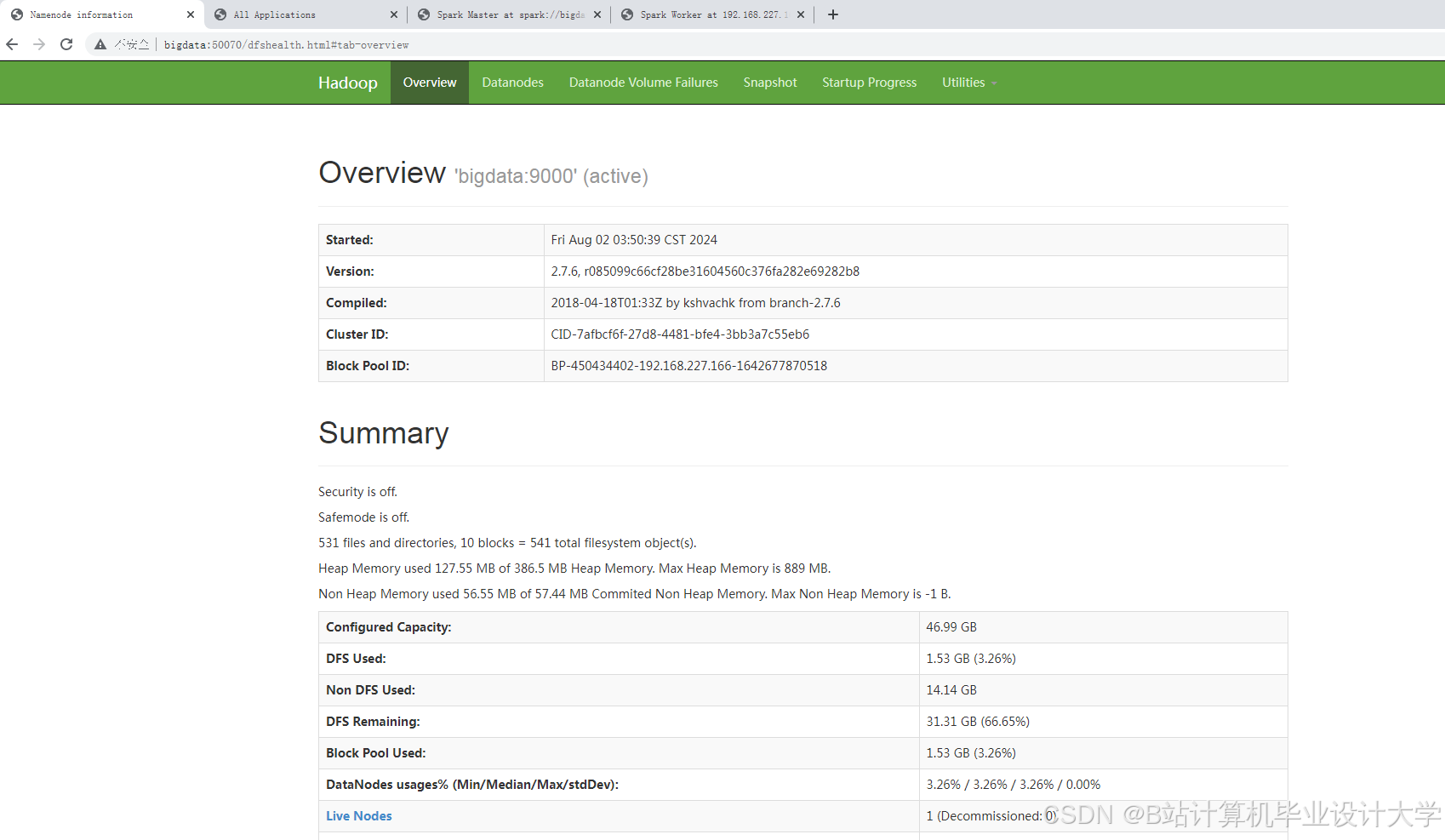1445x840 pixels.
Task: Click DataNodes usages value 3.26% / 3.26%
Action: tap(1014, 785)
